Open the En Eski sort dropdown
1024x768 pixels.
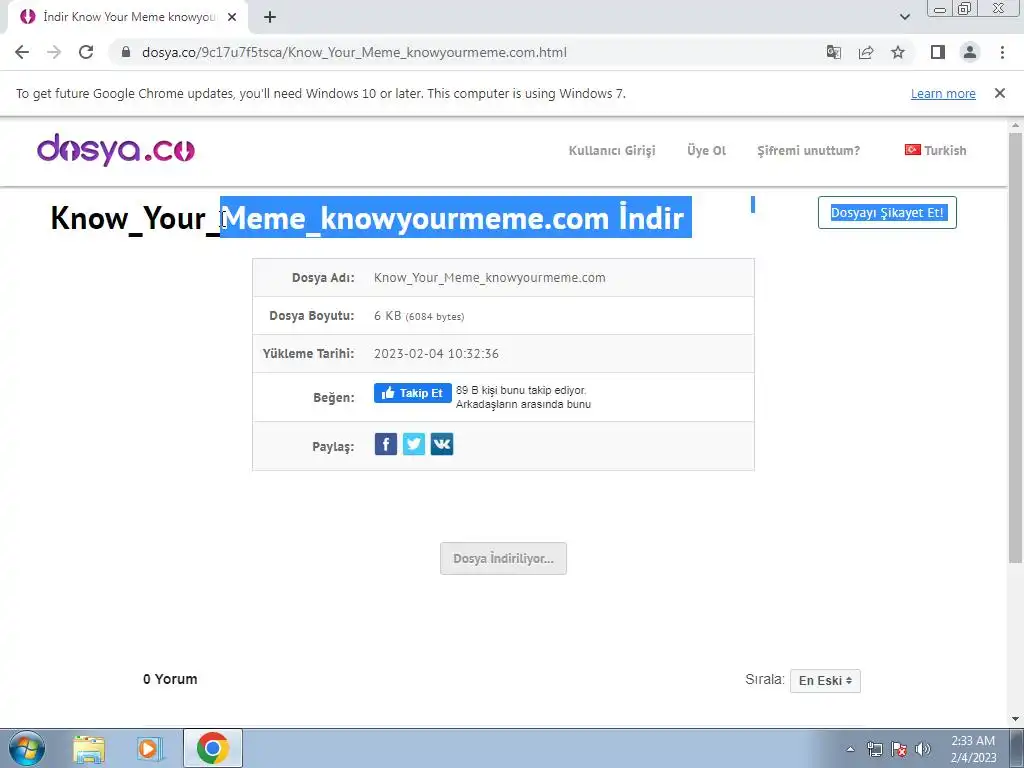pyautogui.click(x=825, y=680)
